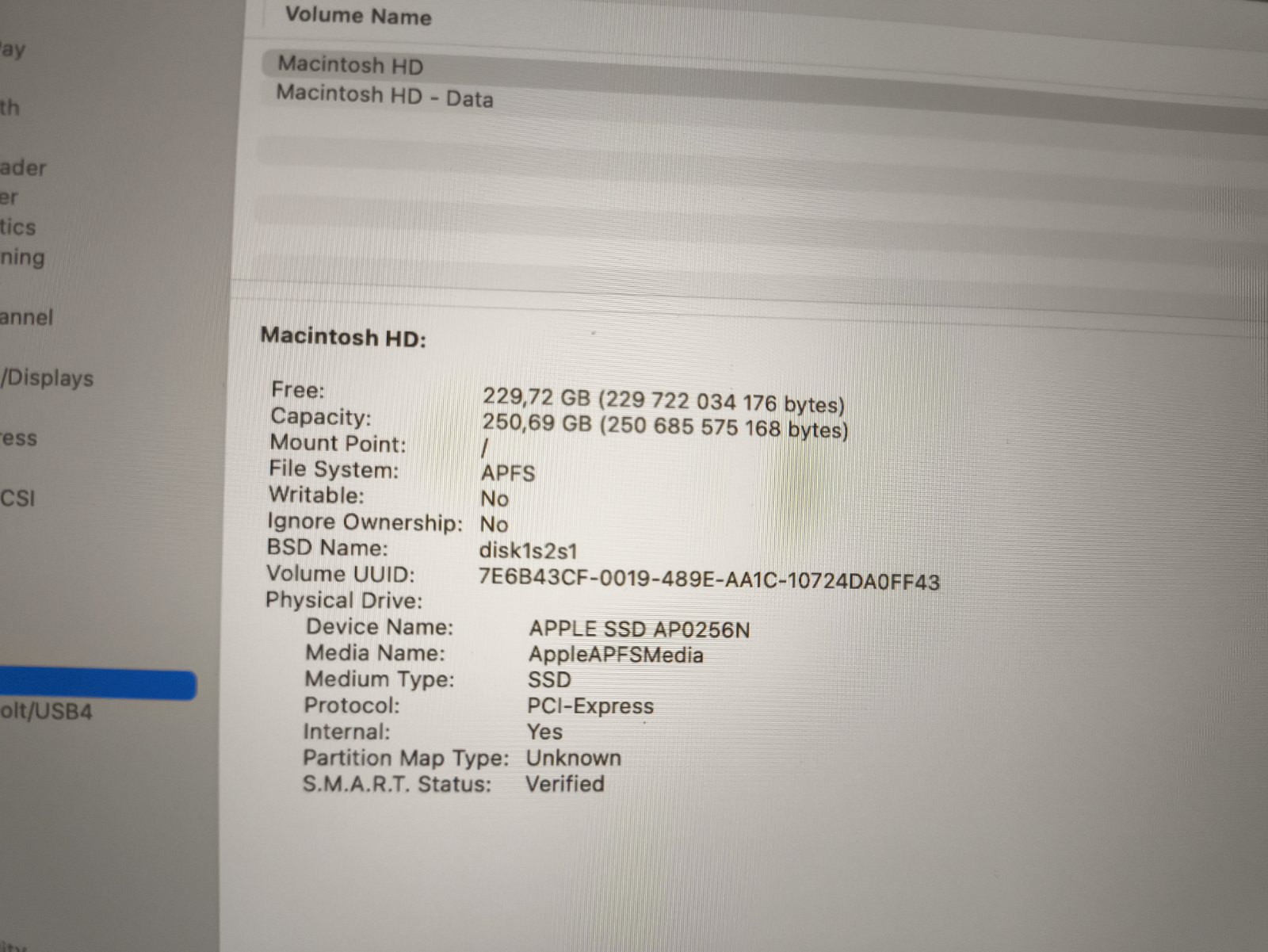Open Diagnostics in the sidebar
1268x952 pixels.
(18, 227)
